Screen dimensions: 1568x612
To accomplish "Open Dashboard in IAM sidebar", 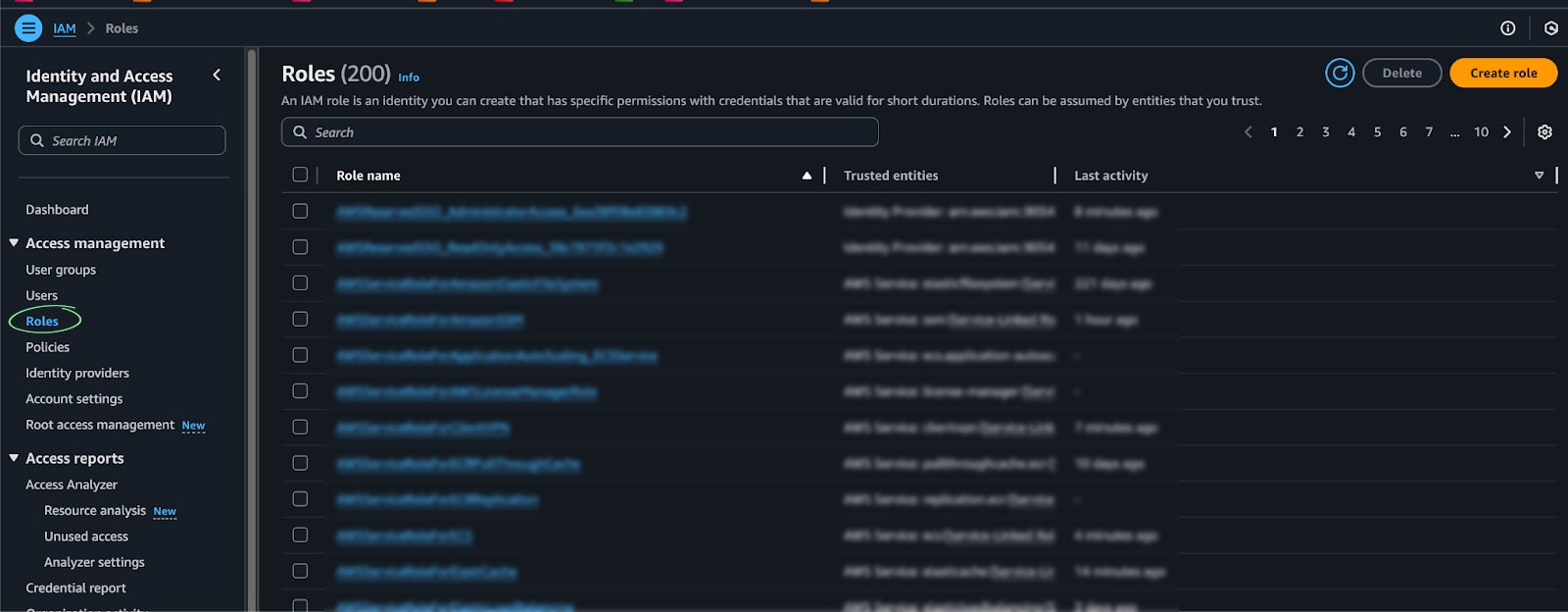I will (x=57, y=210).
